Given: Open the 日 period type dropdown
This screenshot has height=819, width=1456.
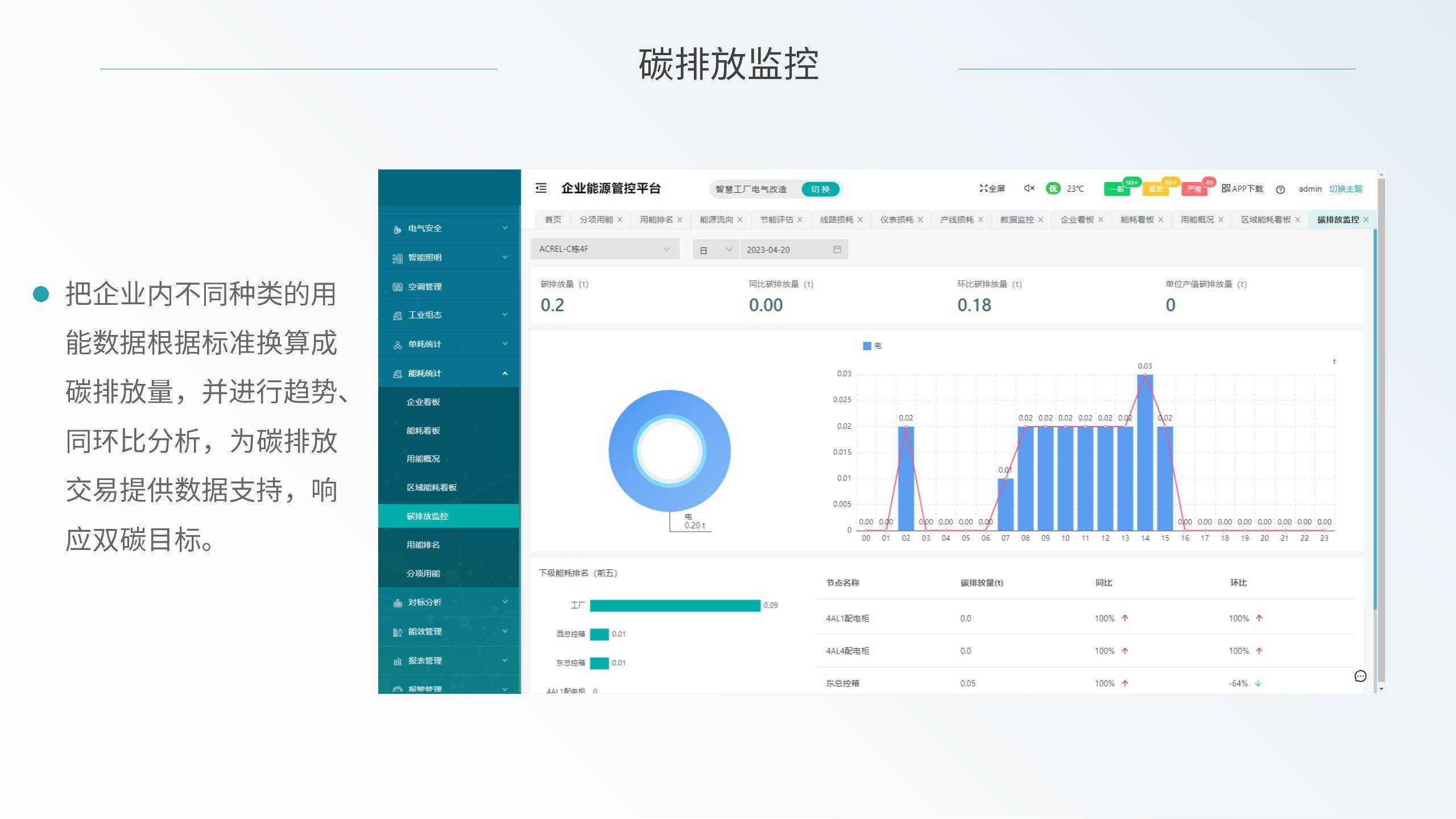Looking at the screenshot, I should (x=715, y=250).
